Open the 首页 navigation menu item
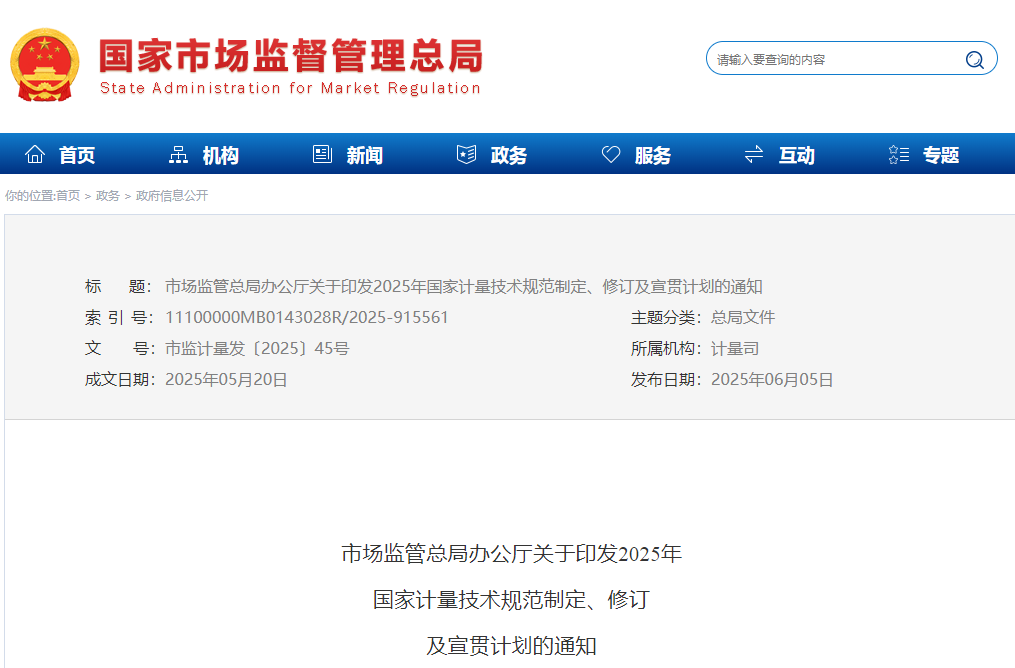Viewport: 1015px width, 668px height. point(77,155)
